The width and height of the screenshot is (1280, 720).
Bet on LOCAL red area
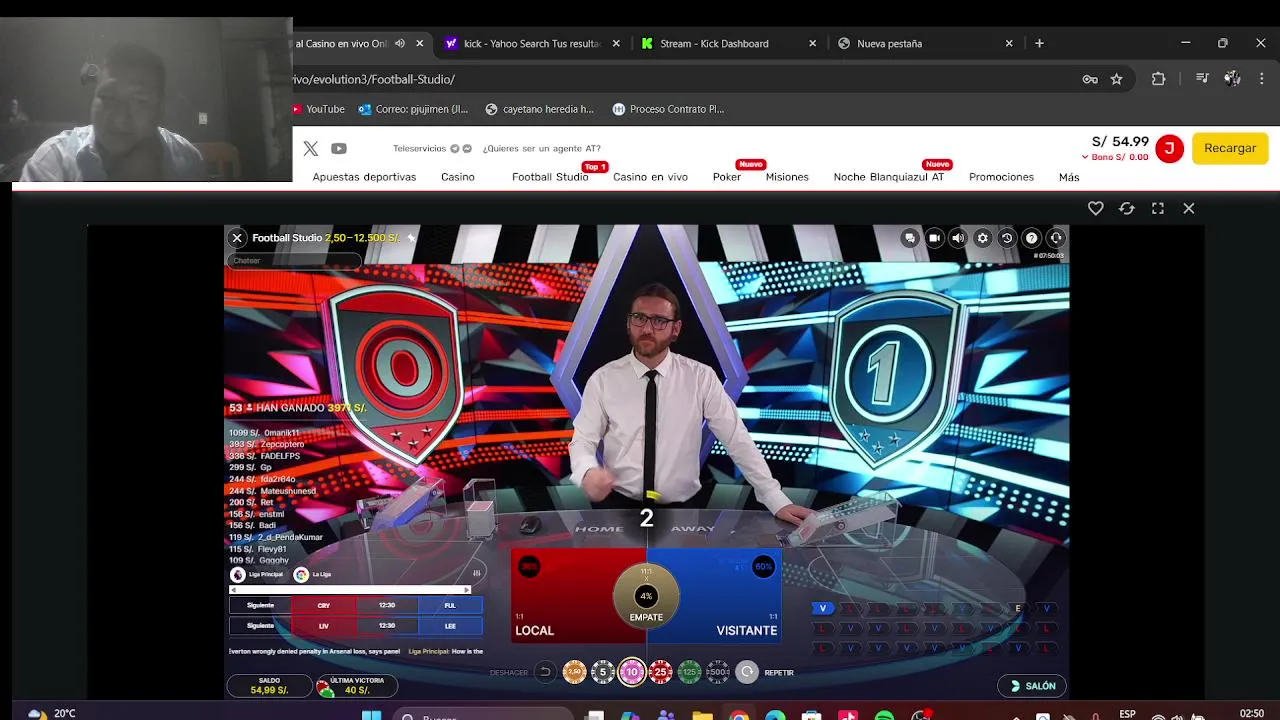click(565, 595)
